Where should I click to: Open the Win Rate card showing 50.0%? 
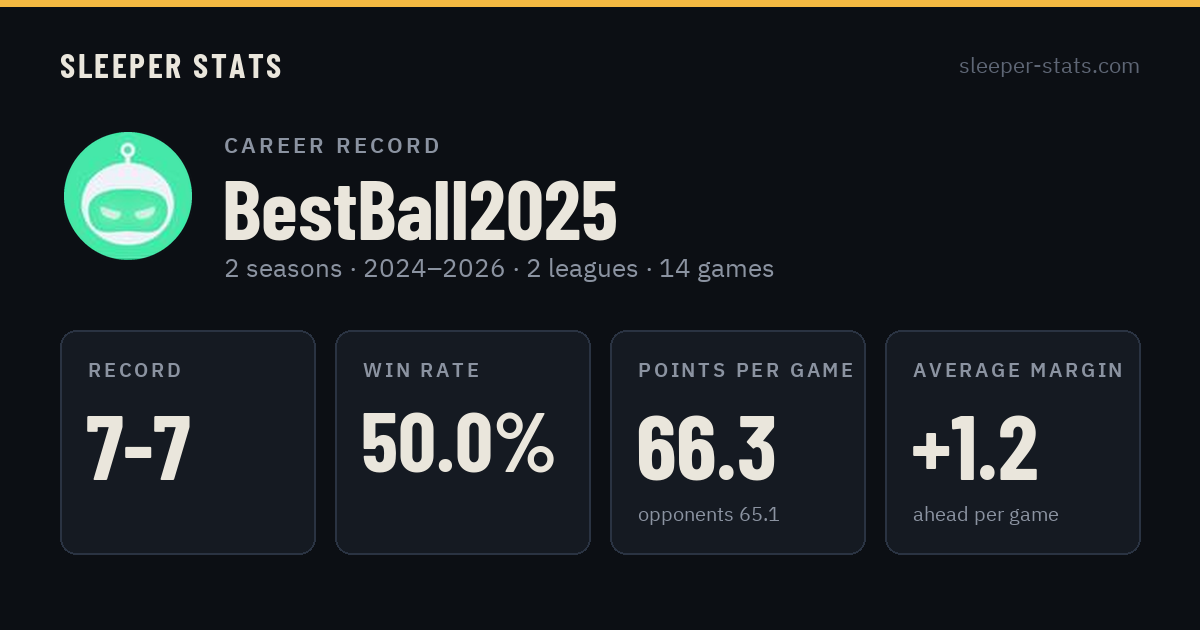tap(463, 442)
